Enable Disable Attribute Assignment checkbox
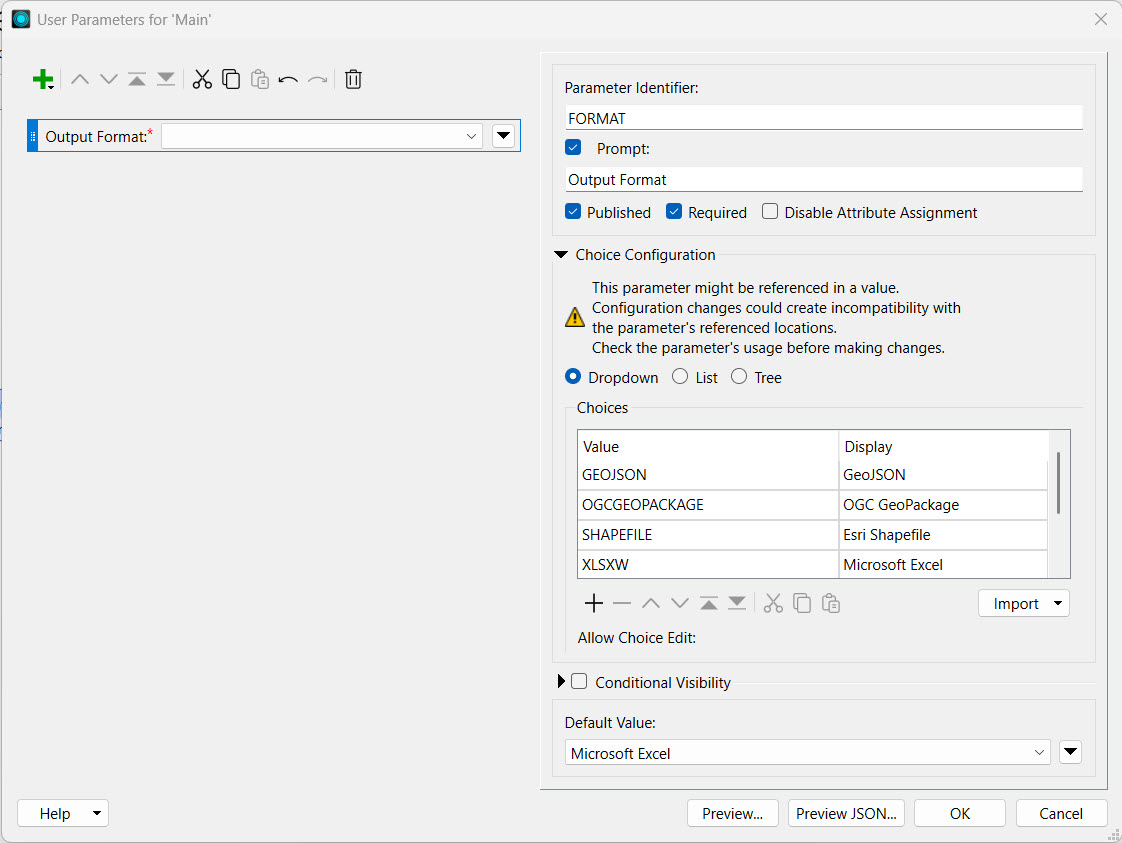This screenshot has height=843, width=1122. tap(770, 212)
